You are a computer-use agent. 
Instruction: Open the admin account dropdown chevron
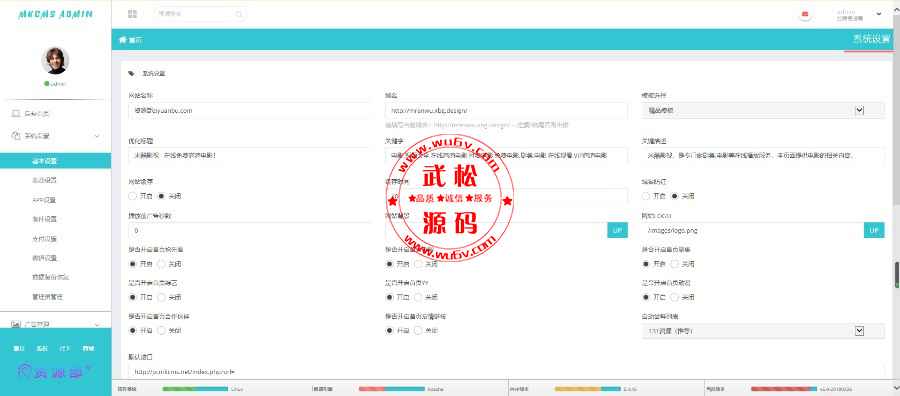point(878,14)
